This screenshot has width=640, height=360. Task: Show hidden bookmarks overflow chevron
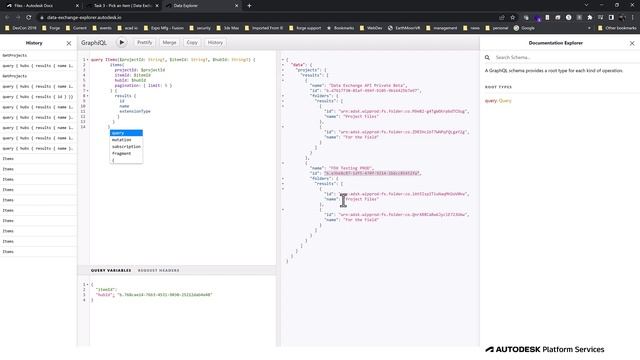pos(589,28)
